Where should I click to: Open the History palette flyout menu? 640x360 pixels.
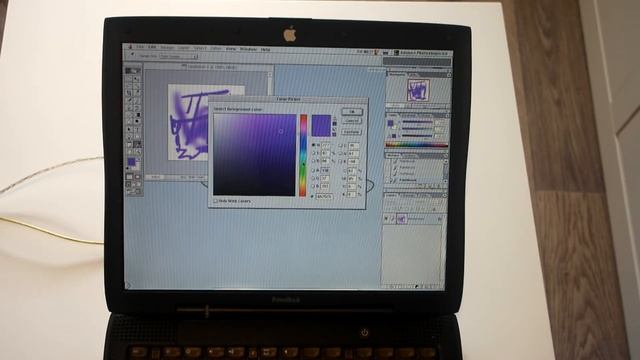[x=445, y=156]
